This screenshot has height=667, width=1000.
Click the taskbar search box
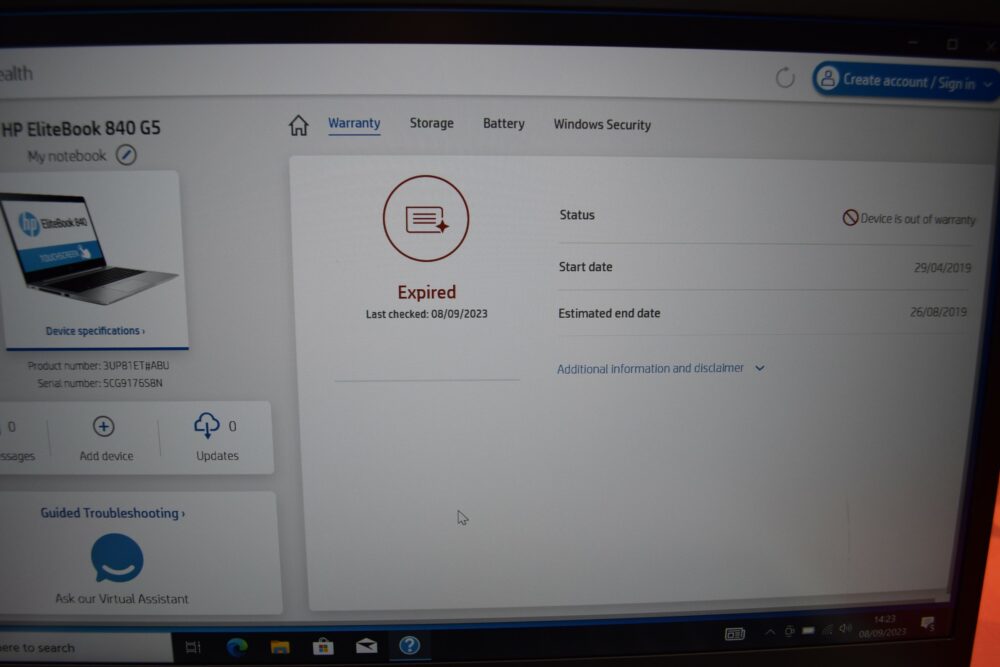coord(85,648)
